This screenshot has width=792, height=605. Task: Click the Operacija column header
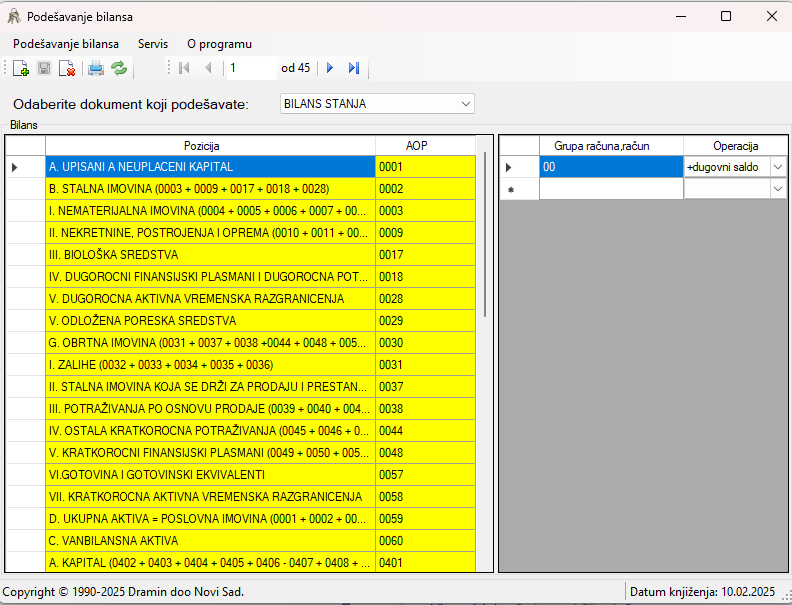pyautogui.click(x=735, y=145)
